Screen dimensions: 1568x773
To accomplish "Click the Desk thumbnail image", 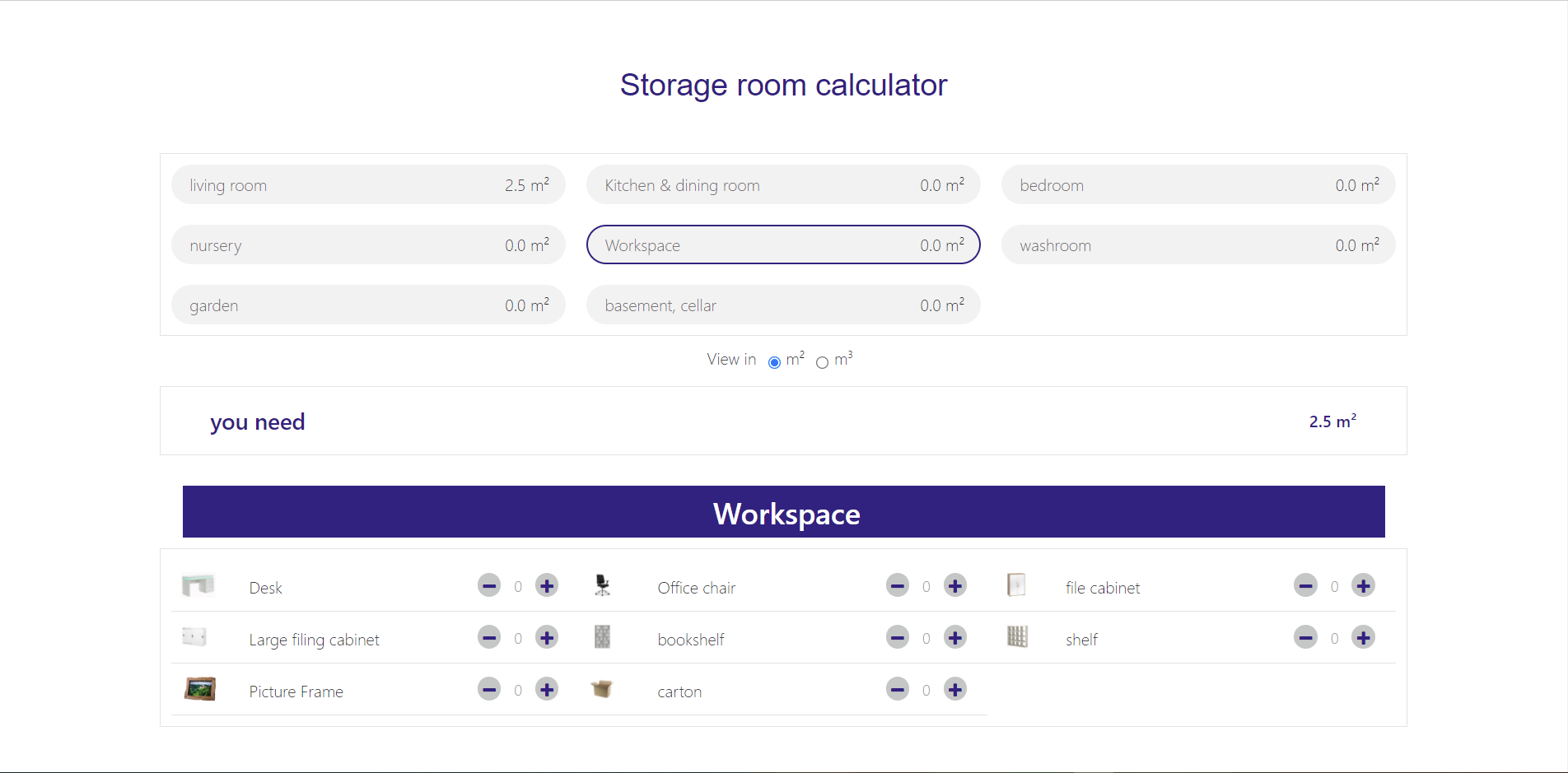I will 198,585.
